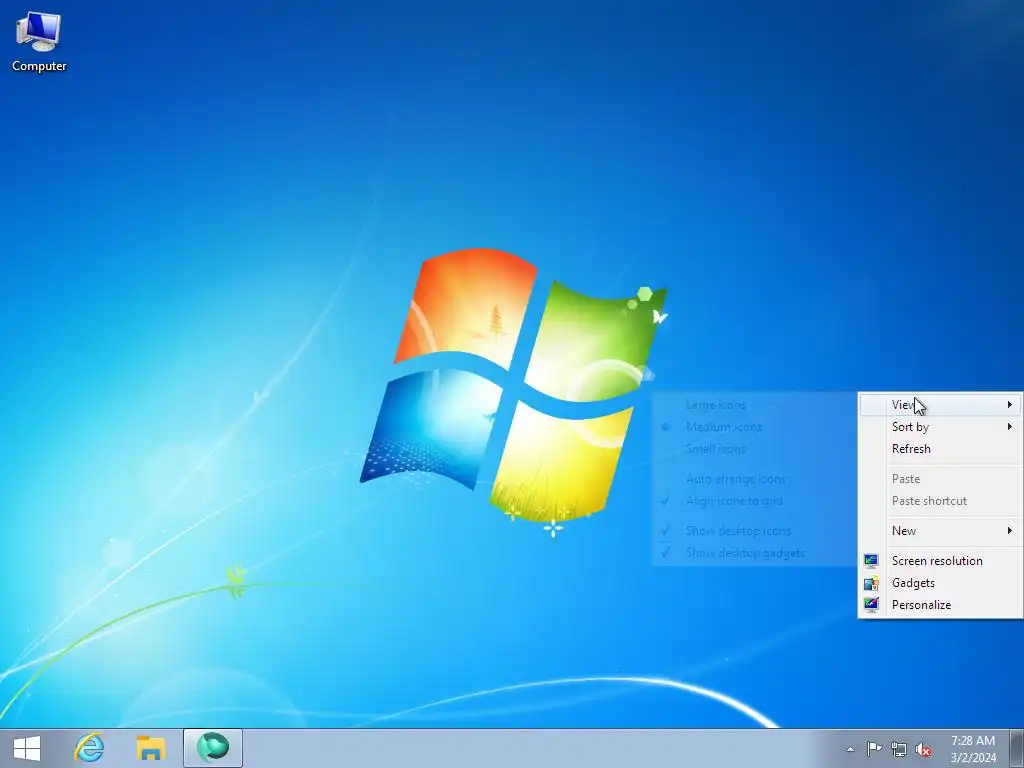Click the muted volume tray icon
The height and width of the screenshot is (768, 1024).
tap(923, 750)
